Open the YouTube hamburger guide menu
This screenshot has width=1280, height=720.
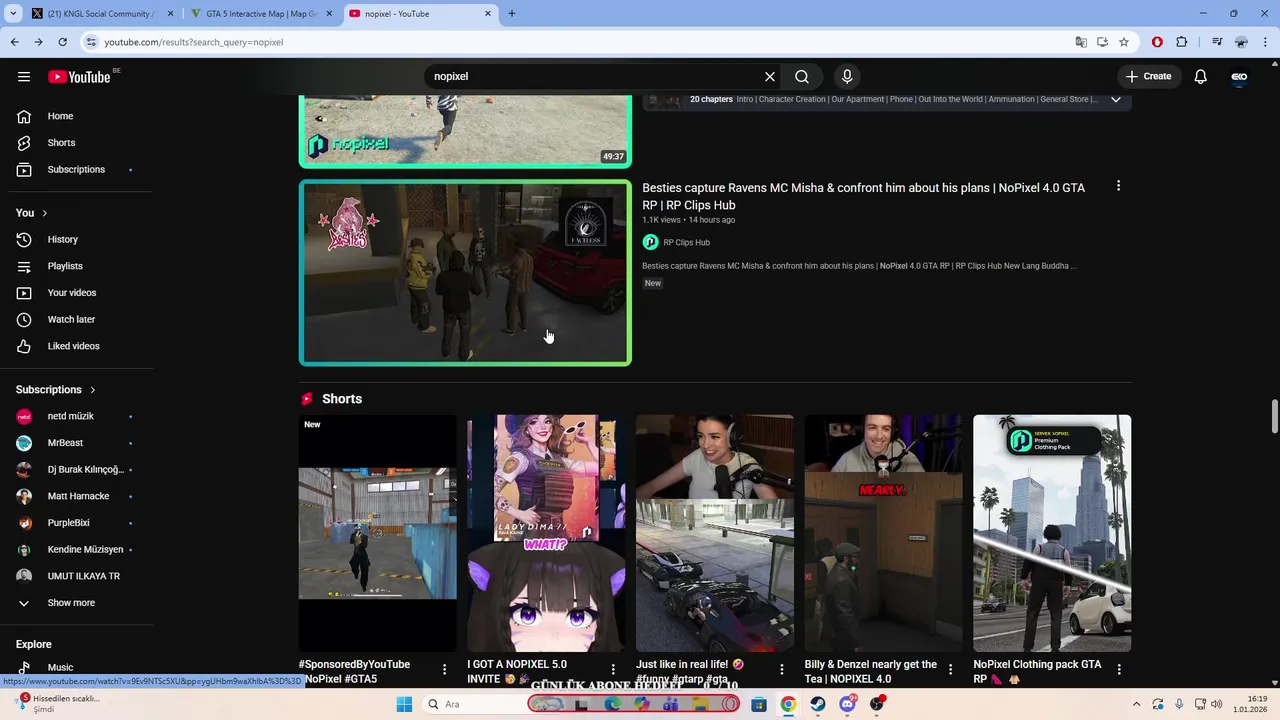coord(24,77)
